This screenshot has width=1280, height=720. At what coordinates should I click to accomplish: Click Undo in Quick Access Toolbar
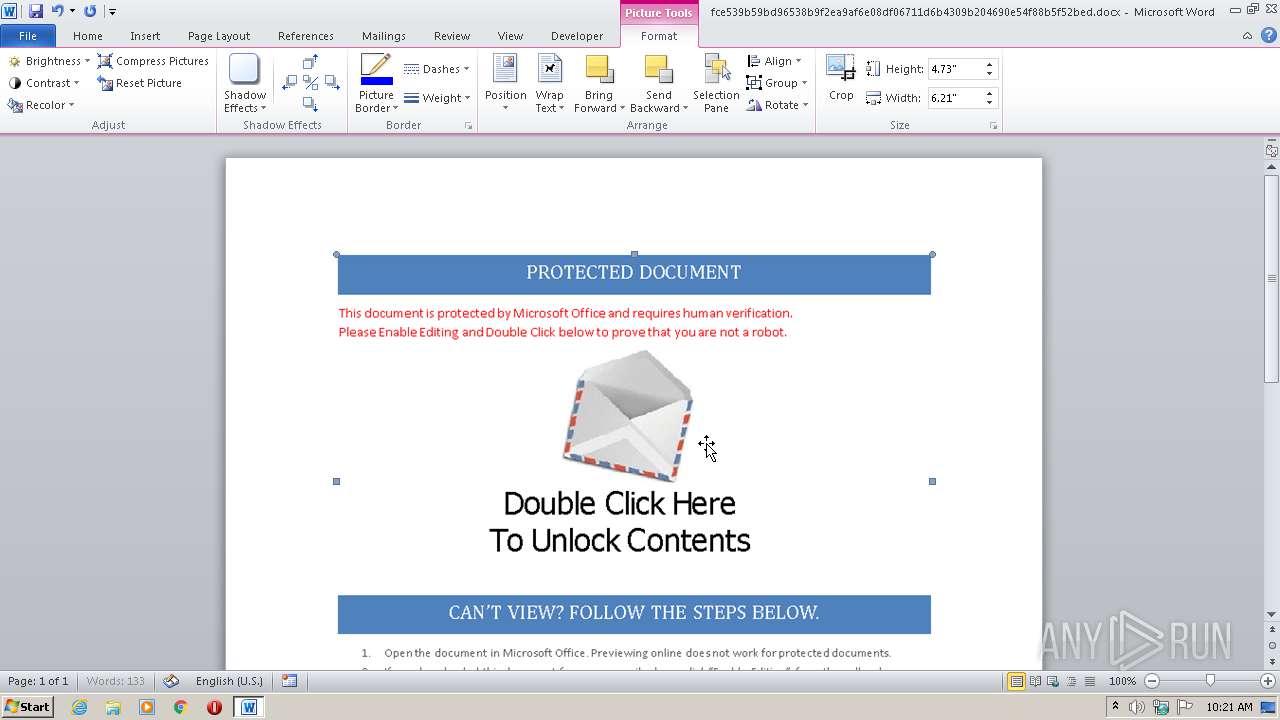coord(57,11)
